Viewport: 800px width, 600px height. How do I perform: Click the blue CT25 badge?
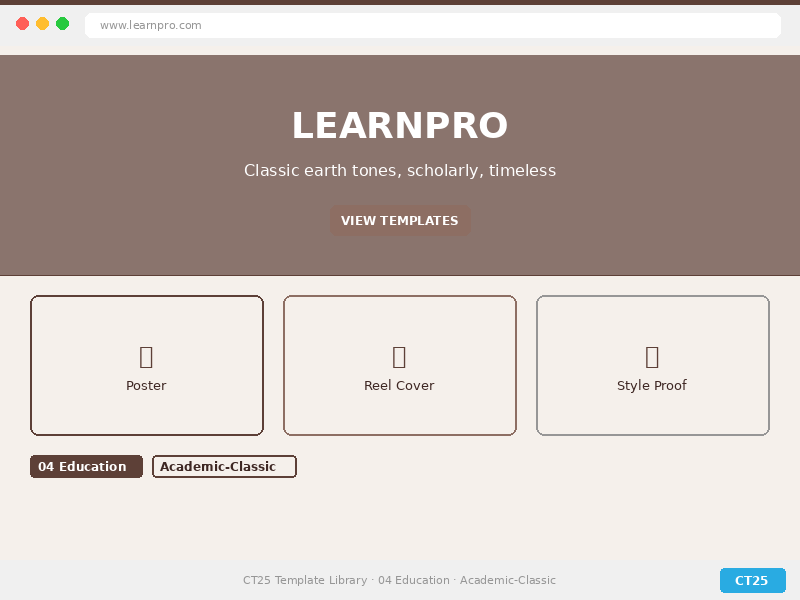point(752,581)
